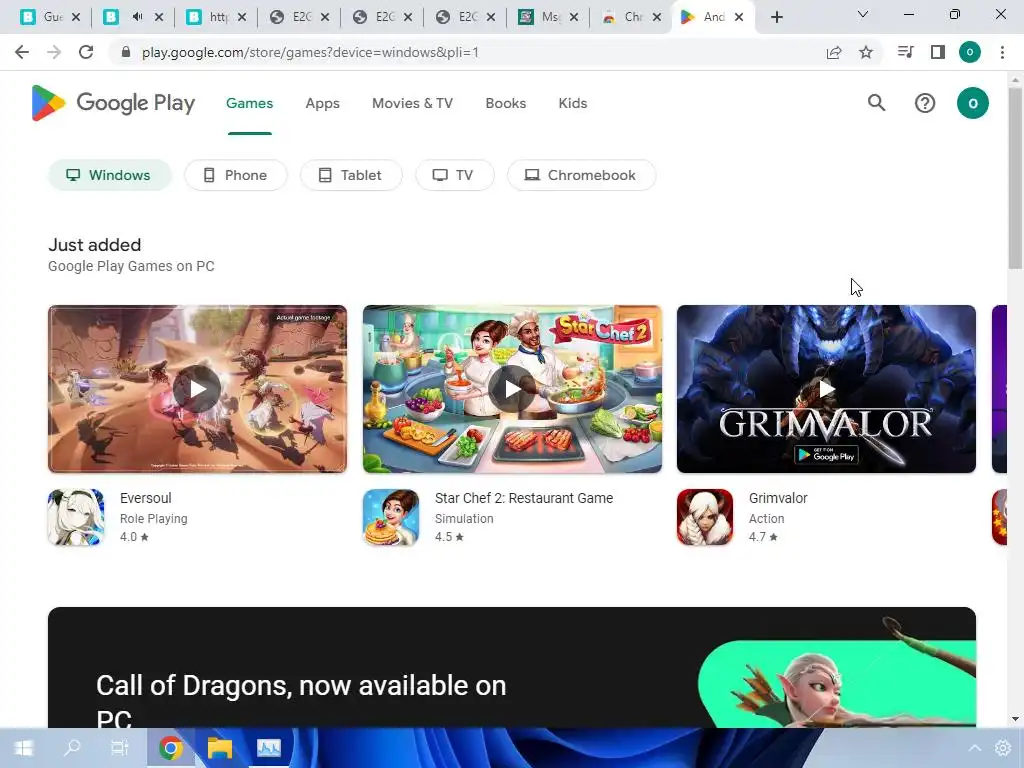Open the monitor app icon on taskbar
This screenshot has width=1024, height=768.
tap(269, 748)
